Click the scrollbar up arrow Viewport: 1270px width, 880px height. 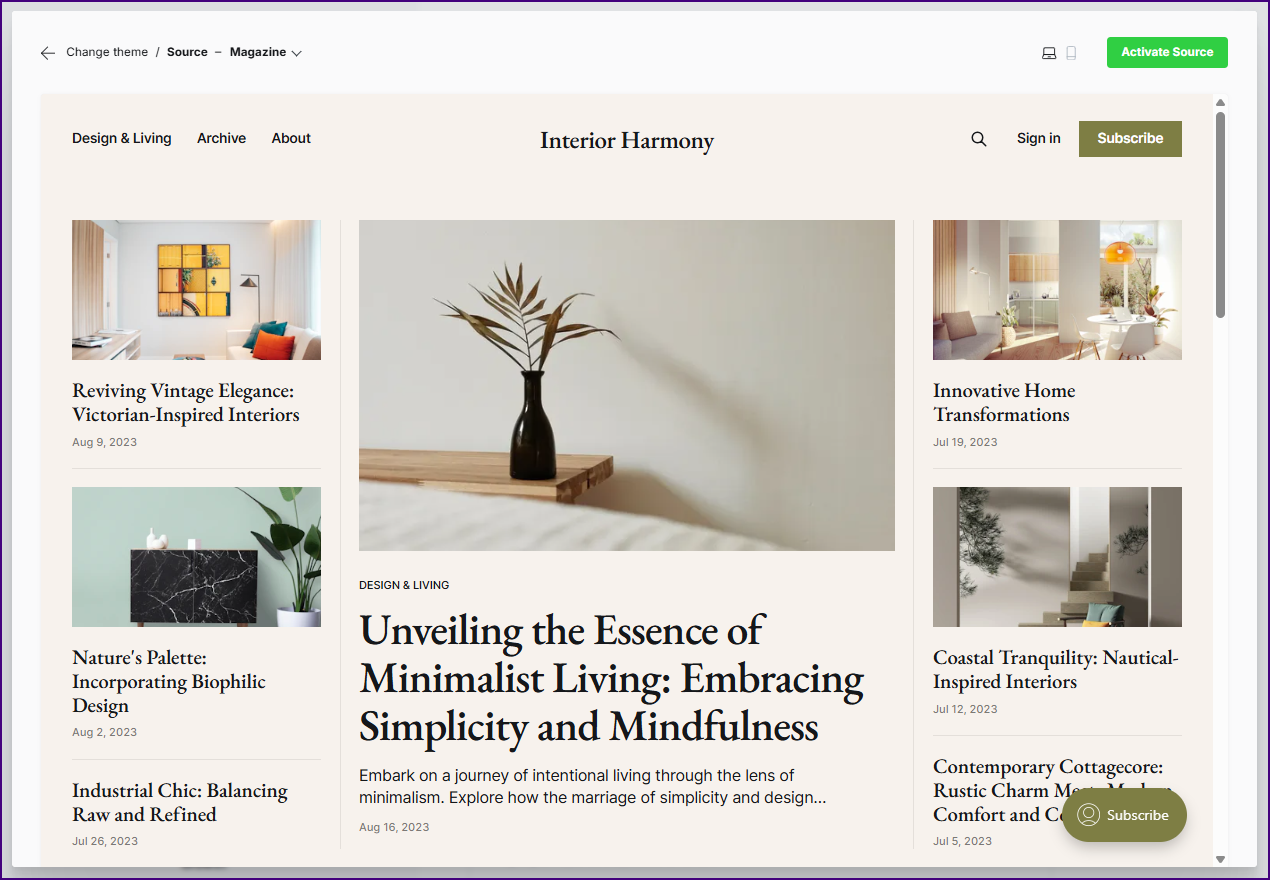click(1220, 102)
